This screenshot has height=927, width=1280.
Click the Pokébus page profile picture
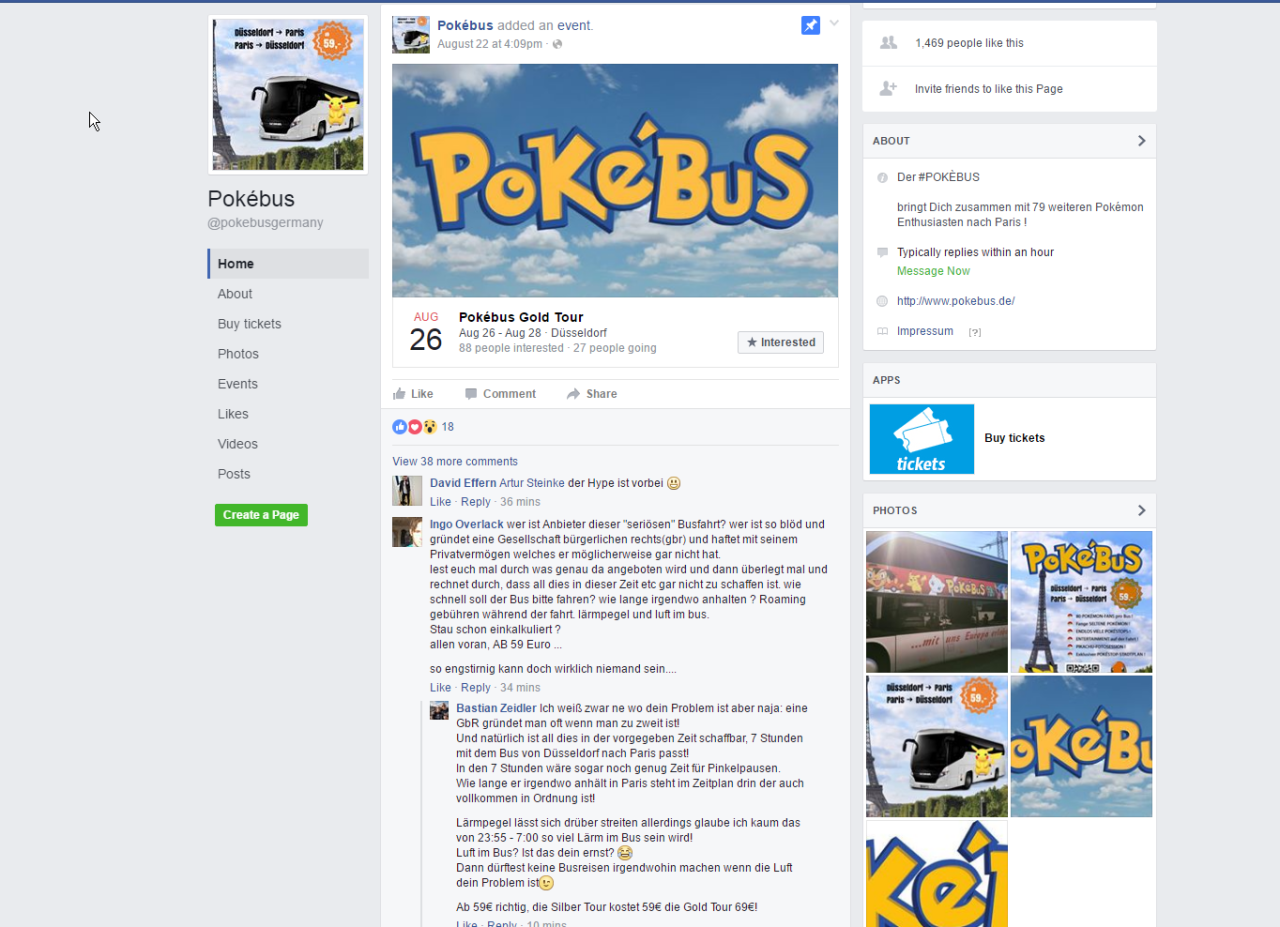coord(288,95)
